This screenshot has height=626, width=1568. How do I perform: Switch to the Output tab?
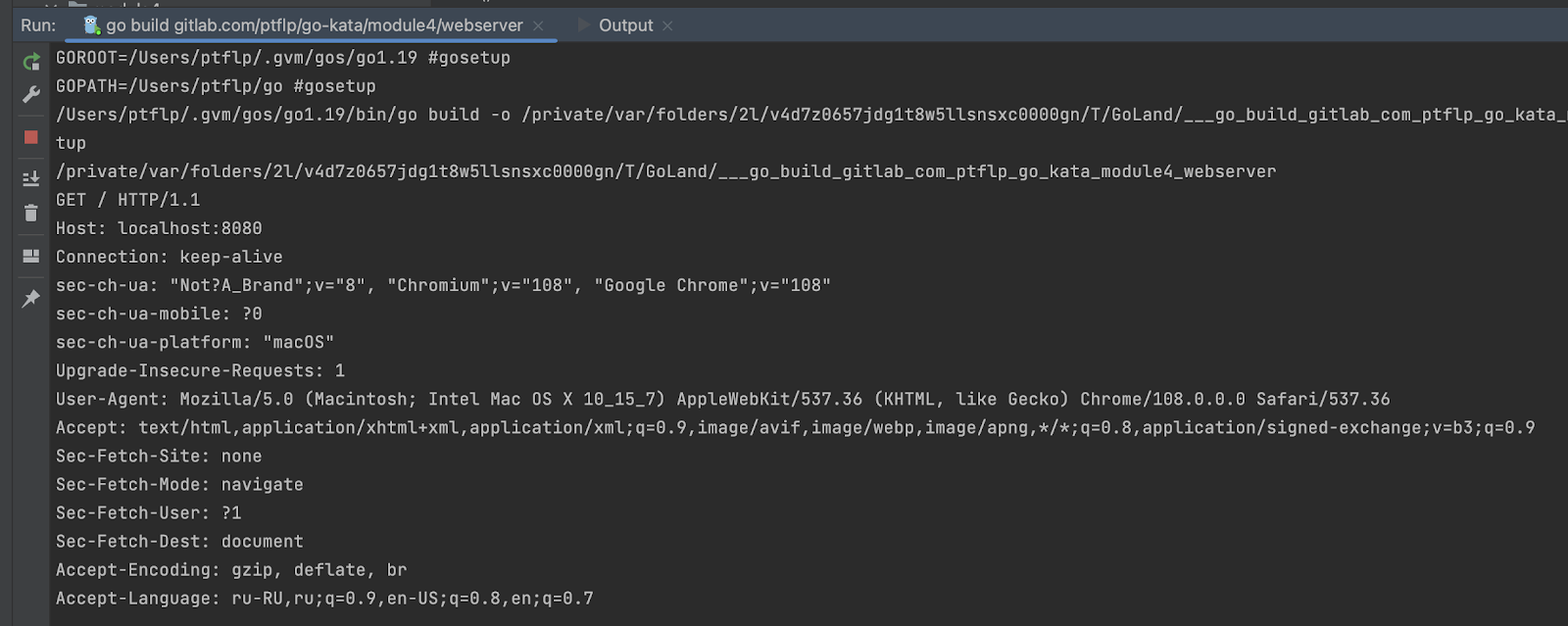tap(625, 25)
